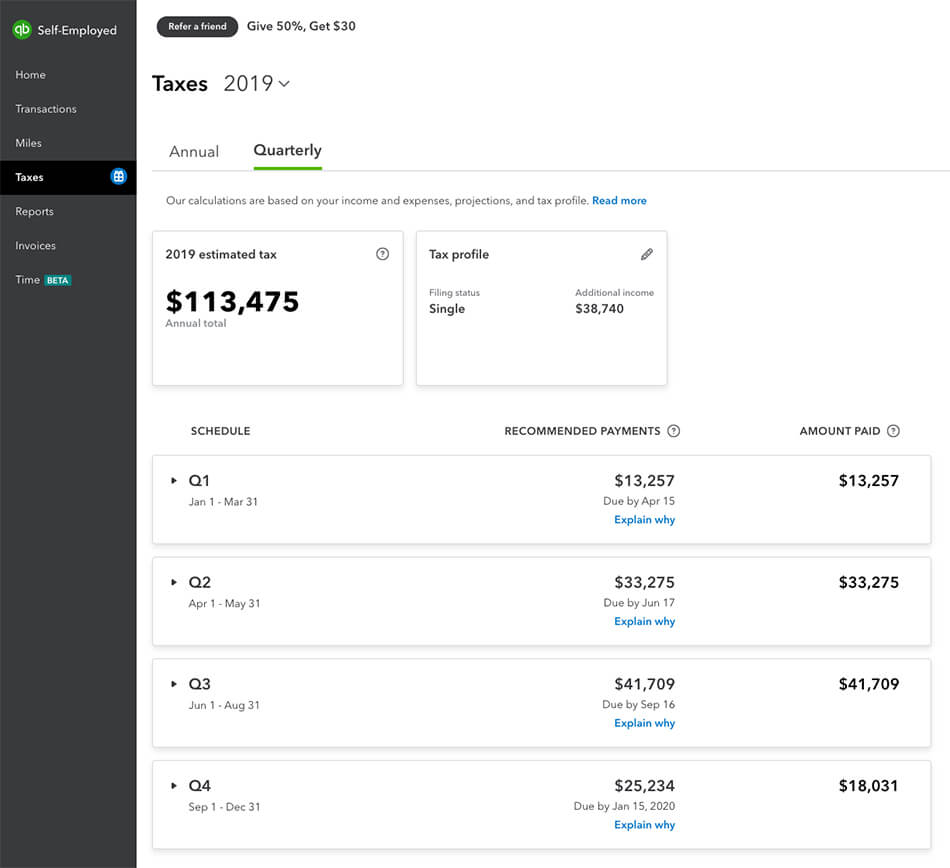Click the Refer a friend button
This screenshot has width=950, height=868.
point(198,27)
